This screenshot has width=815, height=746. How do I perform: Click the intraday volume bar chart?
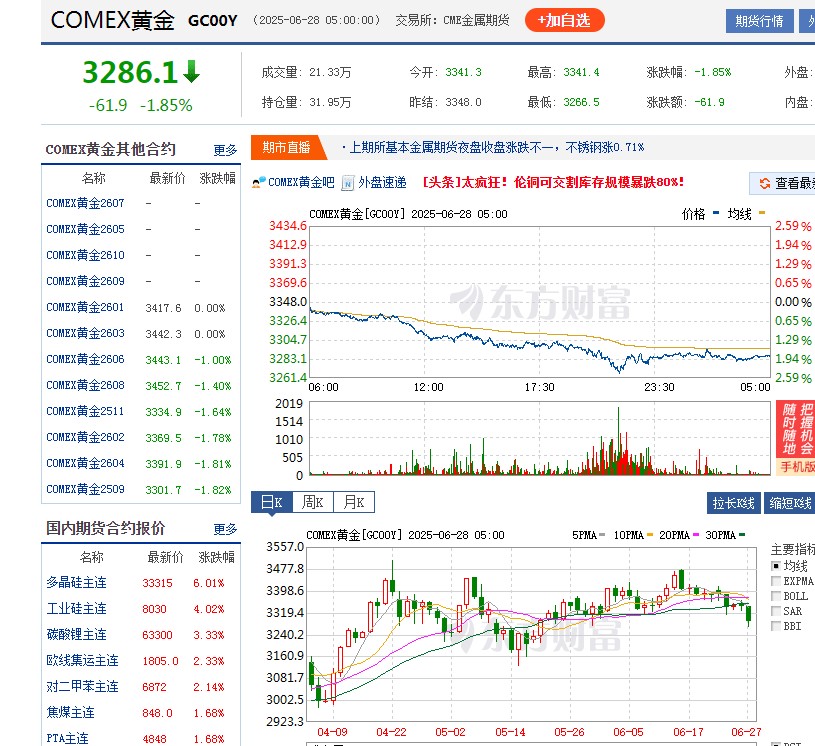(x=540, y=438)
